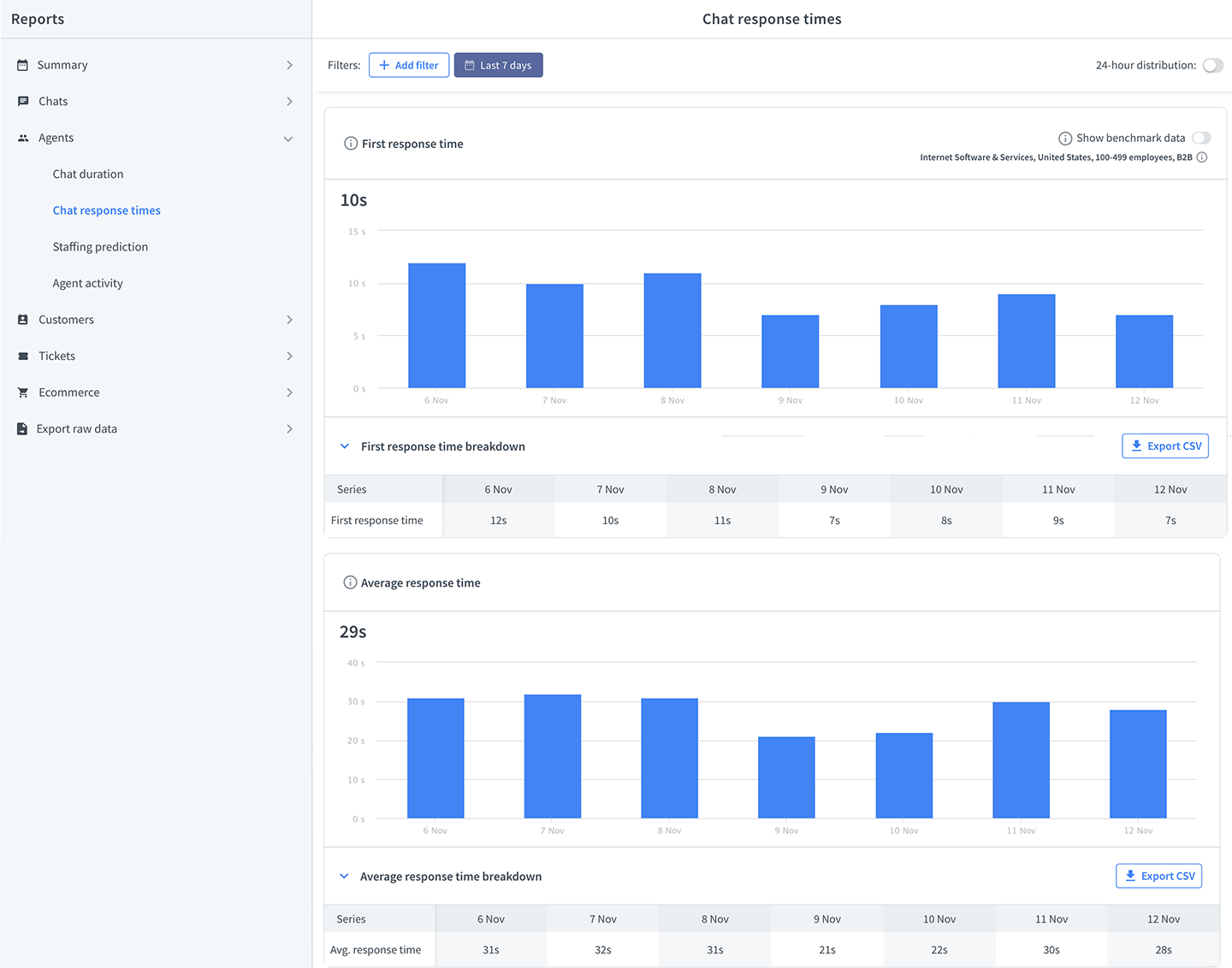The width and height of the screenshot is (1232, 968).
Task: Click the 10s First response time total
Action: [x=353, y=200]
